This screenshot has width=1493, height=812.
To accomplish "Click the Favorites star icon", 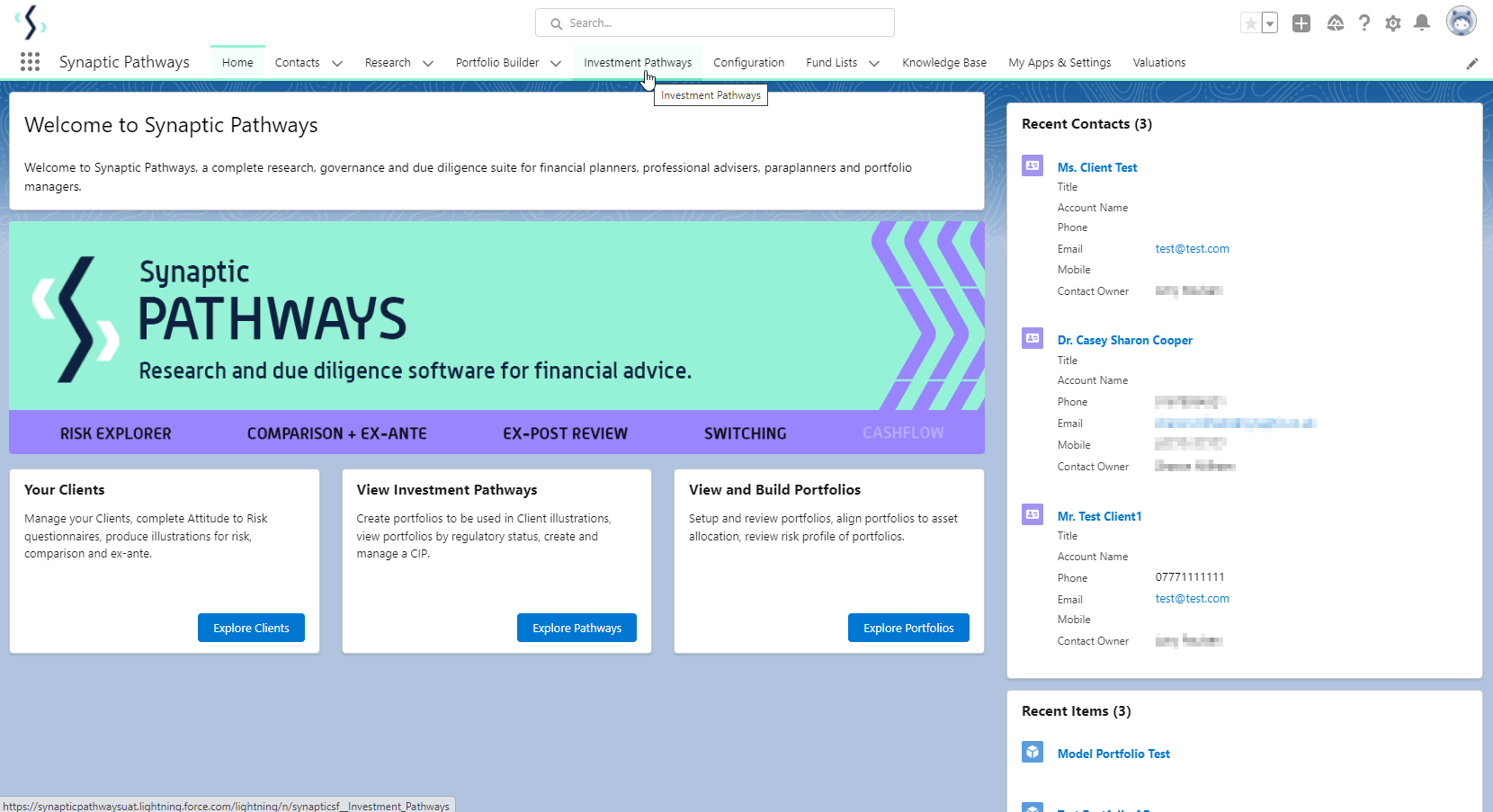I will (1250, 23).
